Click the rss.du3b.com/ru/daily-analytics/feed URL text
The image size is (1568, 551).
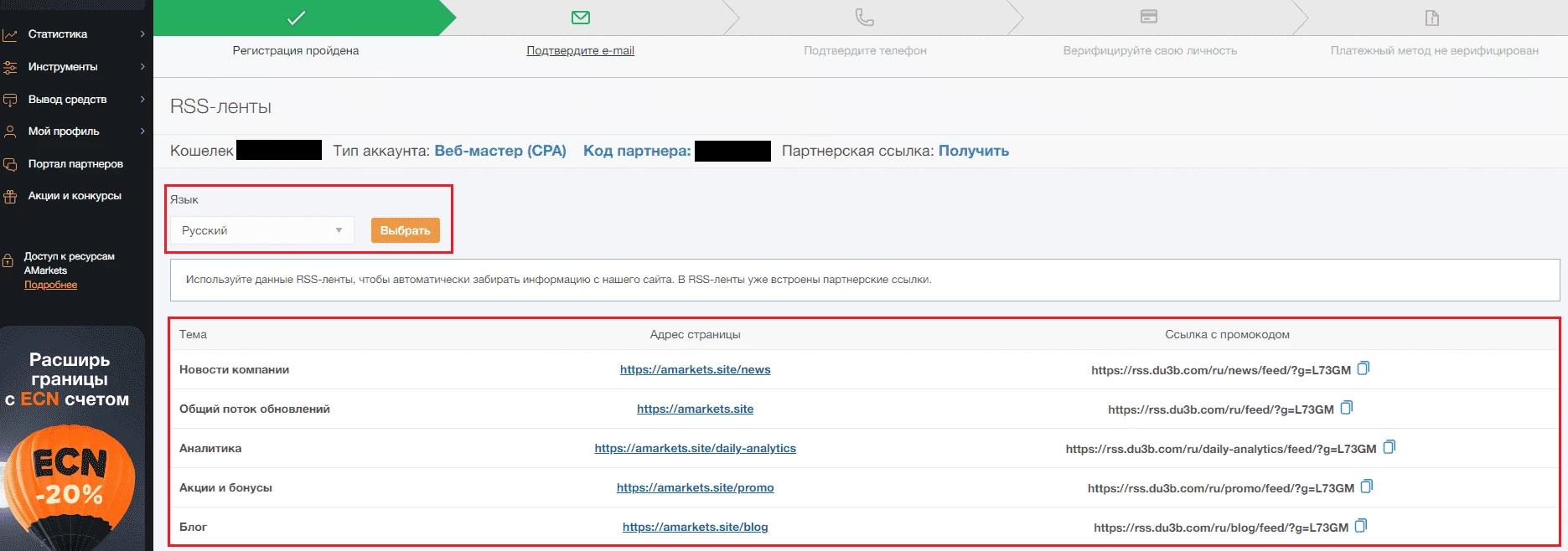pos(1221,449)
